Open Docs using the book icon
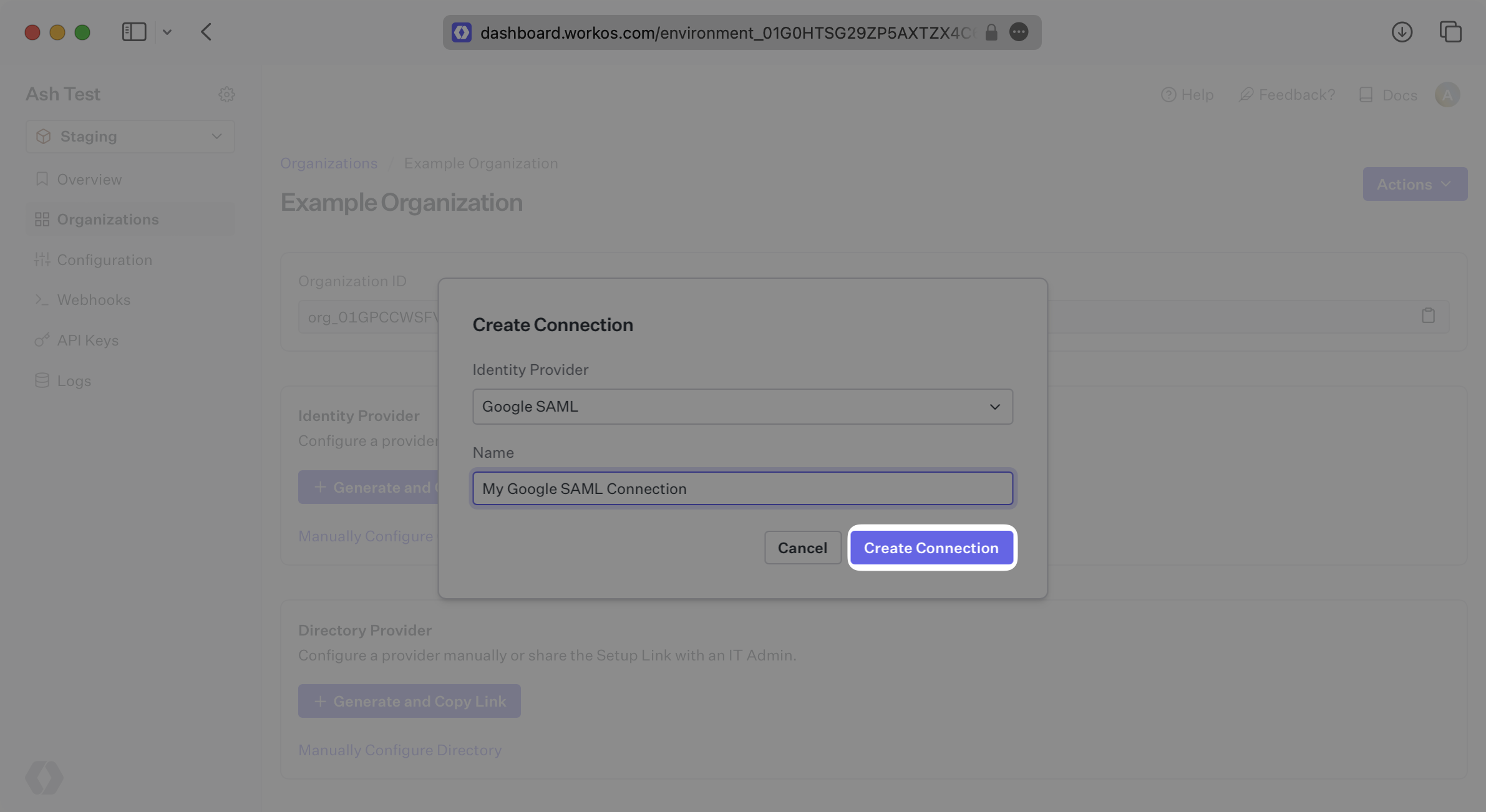 1367,94
